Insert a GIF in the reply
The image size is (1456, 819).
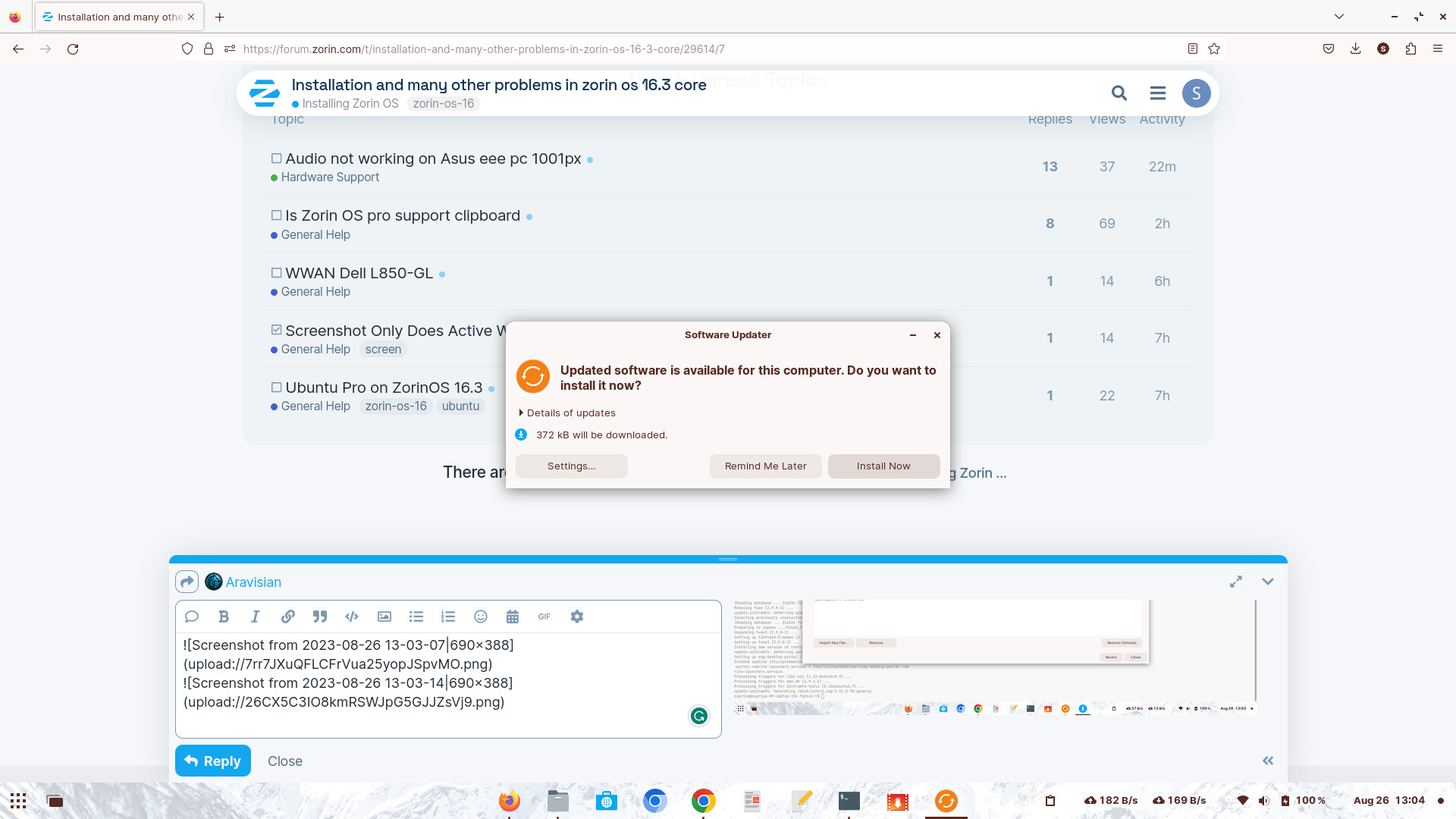pos(544,617)
